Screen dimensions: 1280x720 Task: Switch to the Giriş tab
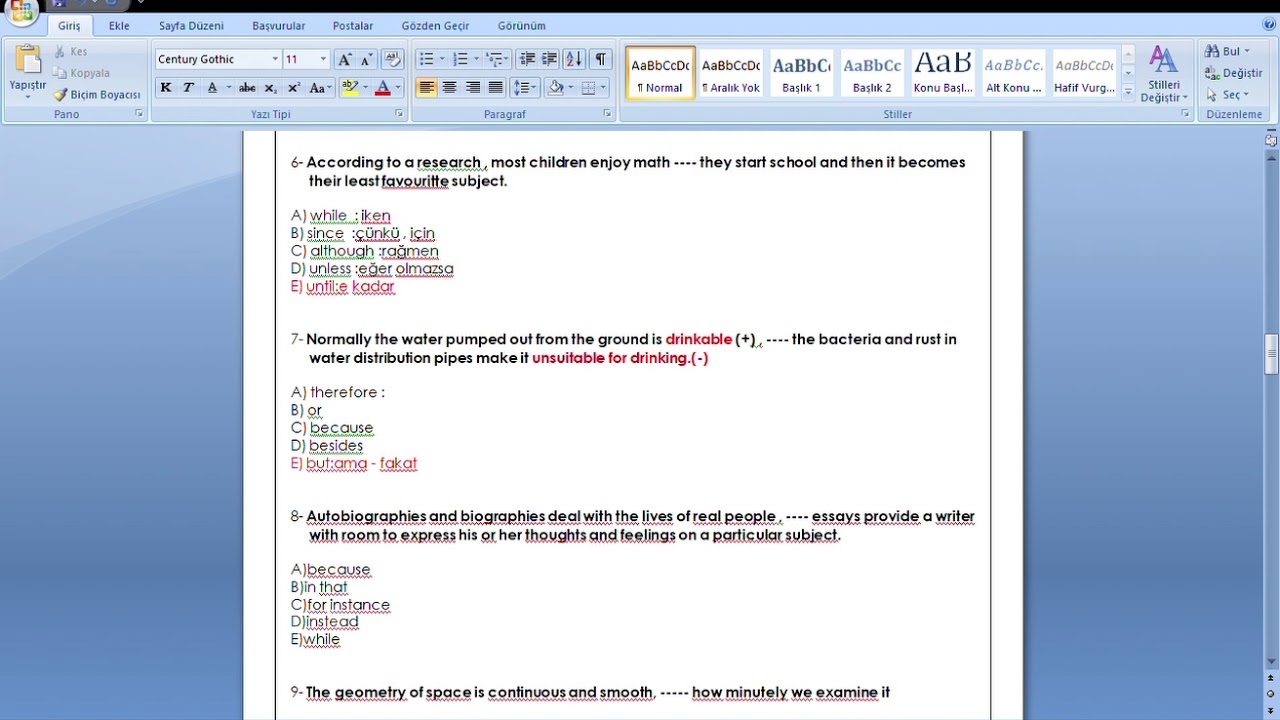click(x=69, y=26)
